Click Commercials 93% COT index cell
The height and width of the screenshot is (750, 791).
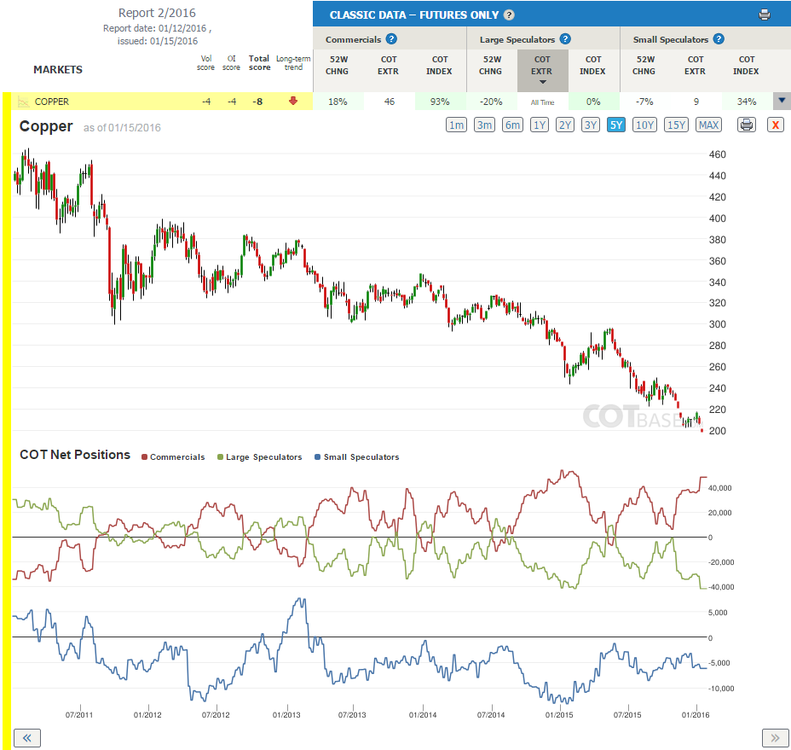tap(440, 101)
